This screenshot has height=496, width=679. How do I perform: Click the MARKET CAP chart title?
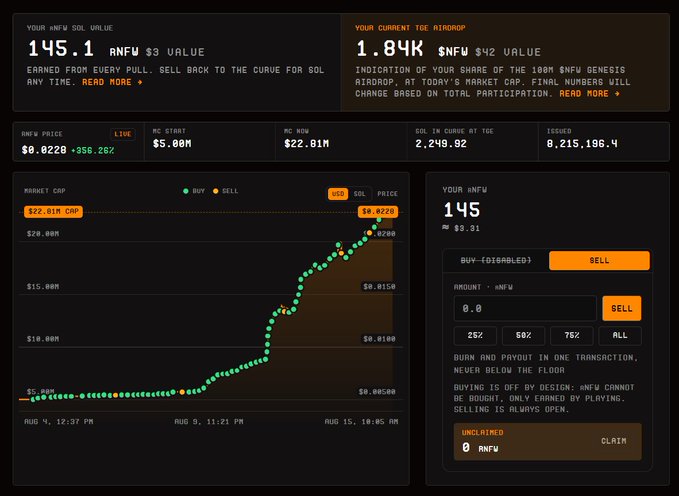point(45,191)
